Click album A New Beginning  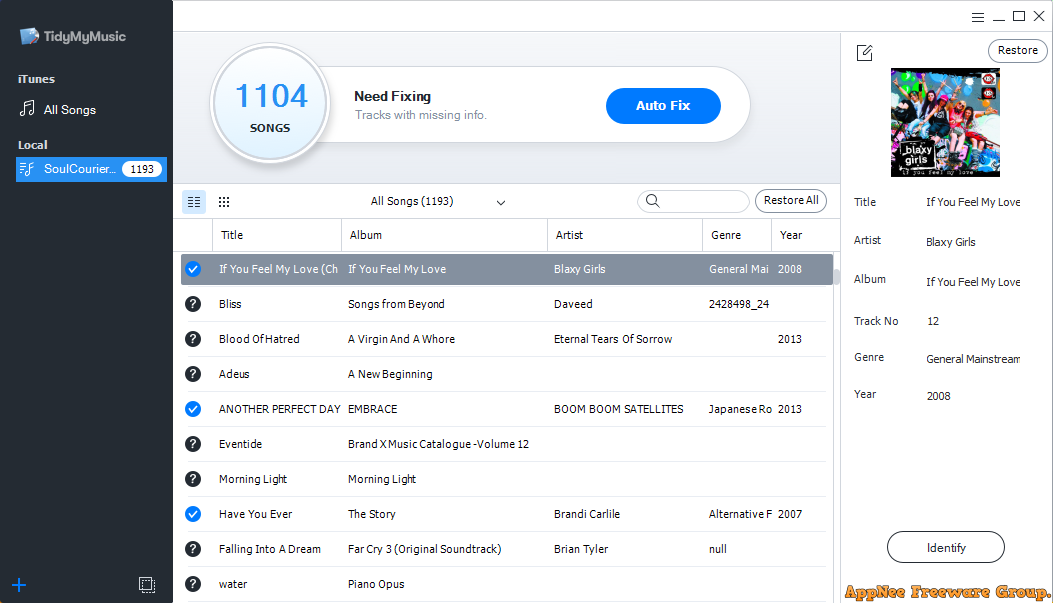point(390,374)
